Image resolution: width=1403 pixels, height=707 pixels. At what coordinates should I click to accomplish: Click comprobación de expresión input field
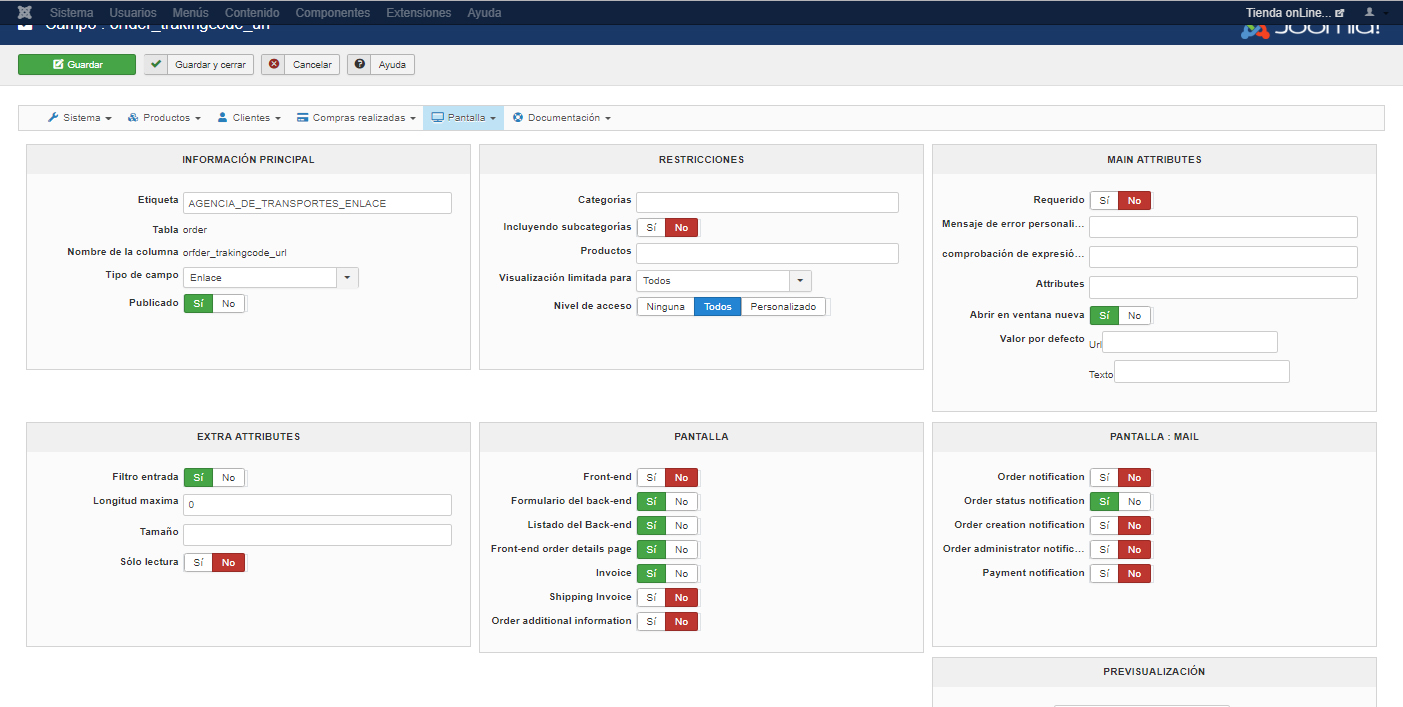click(1224, 257)
